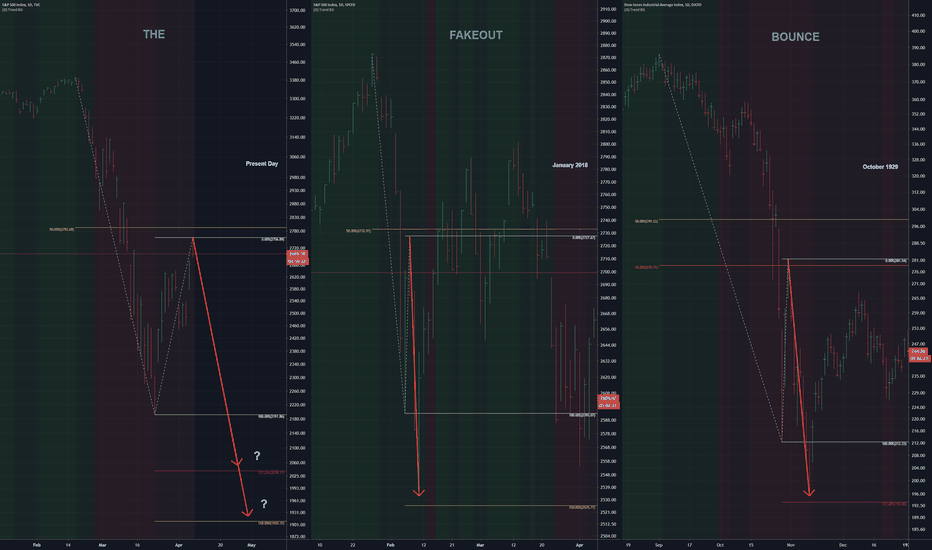
Task: Click the 'S&P 500 Index, 1D, SPCFD' chart title
Action: pos(334,5)
